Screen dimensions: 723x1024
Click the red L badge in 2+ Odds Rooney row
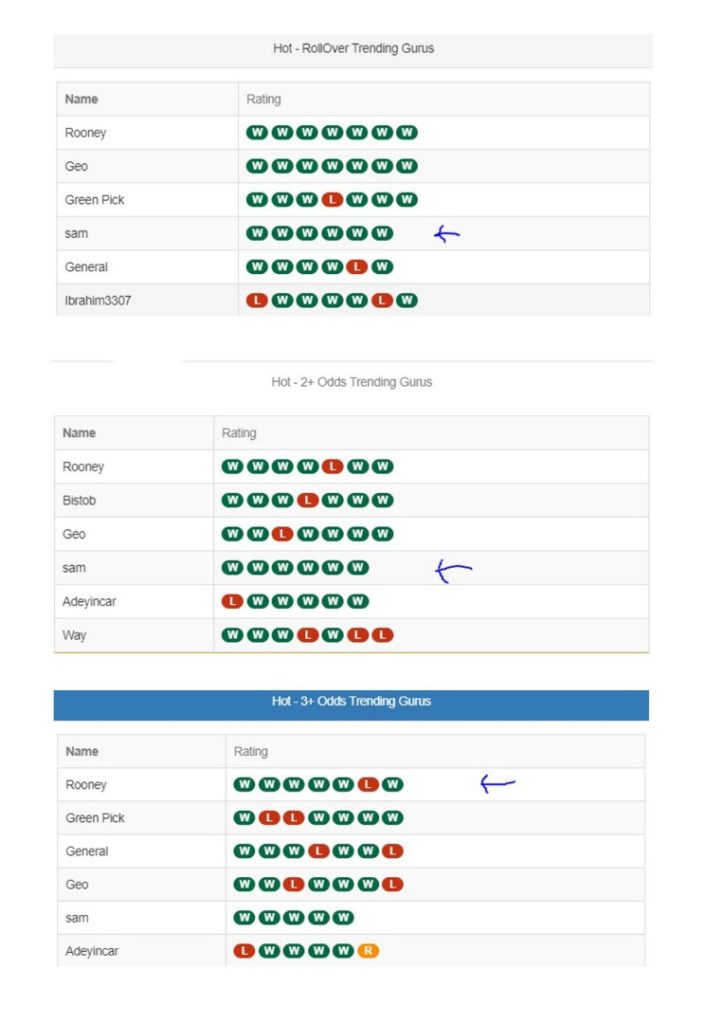(332, 467)
